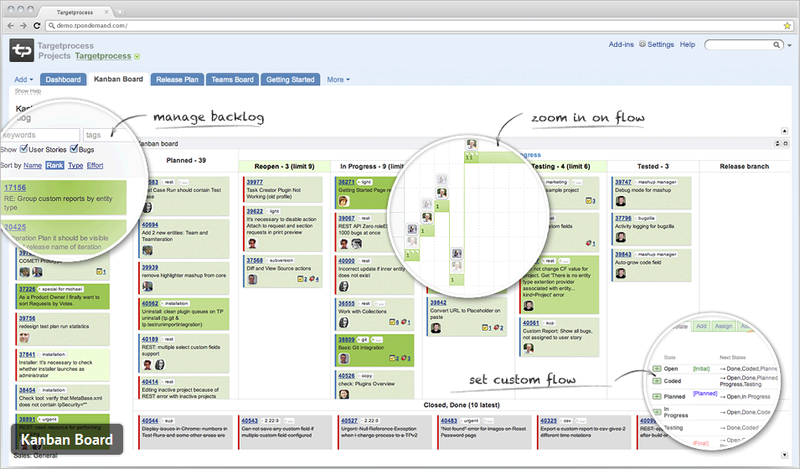Open the task count icon on card 37568
This screenshot has height=469, width=800.
coord(302,279)
